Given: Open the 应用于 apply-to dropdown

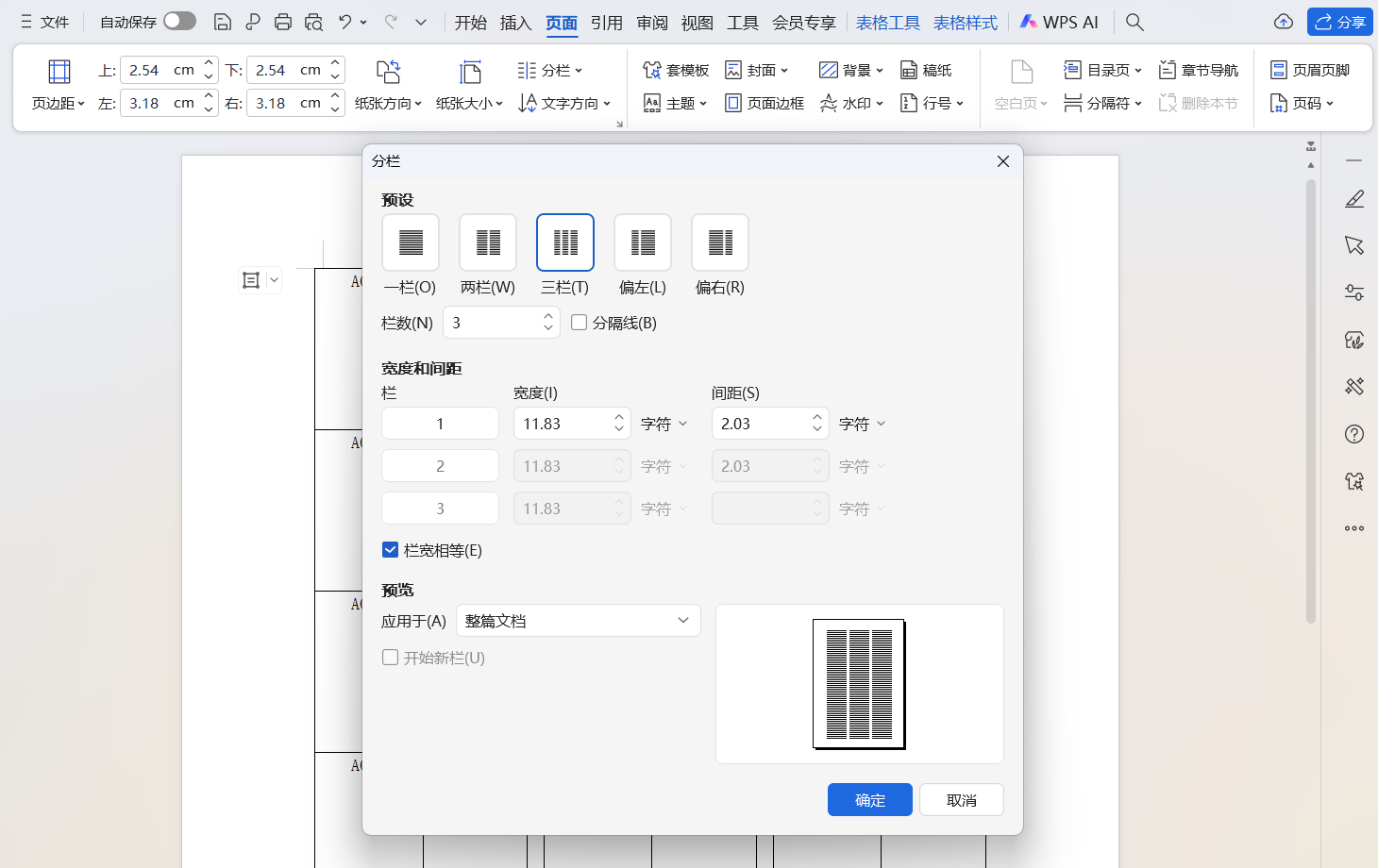Looking at the screenshot, I should point(578,620).
